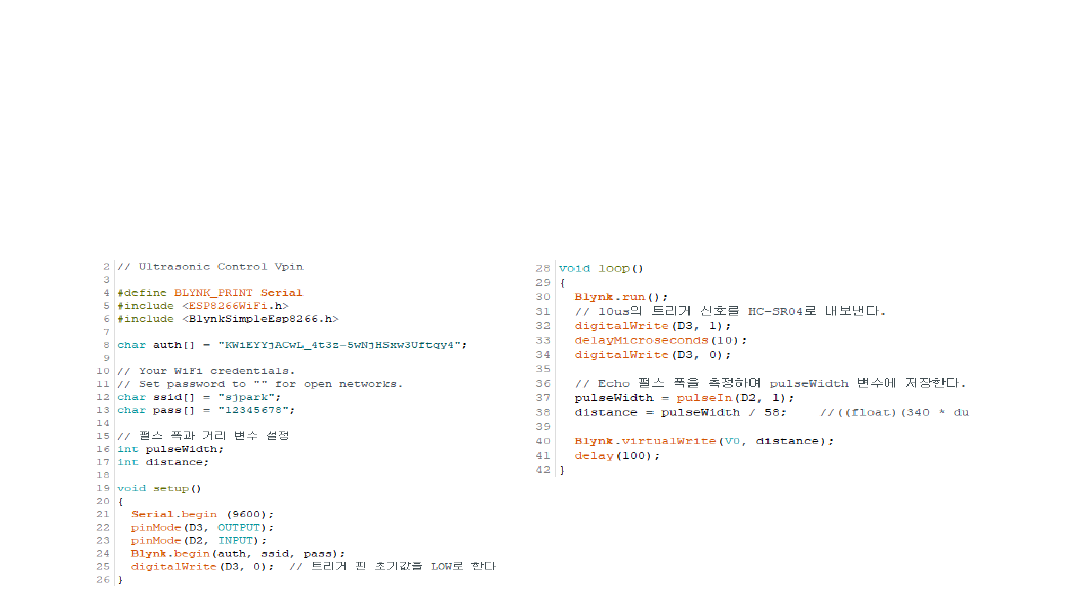Click the Blynk.virtualWrite(V0, distance) line
Image resolution: width=1080 pixels, height=608 pixels.
point(704,441)
